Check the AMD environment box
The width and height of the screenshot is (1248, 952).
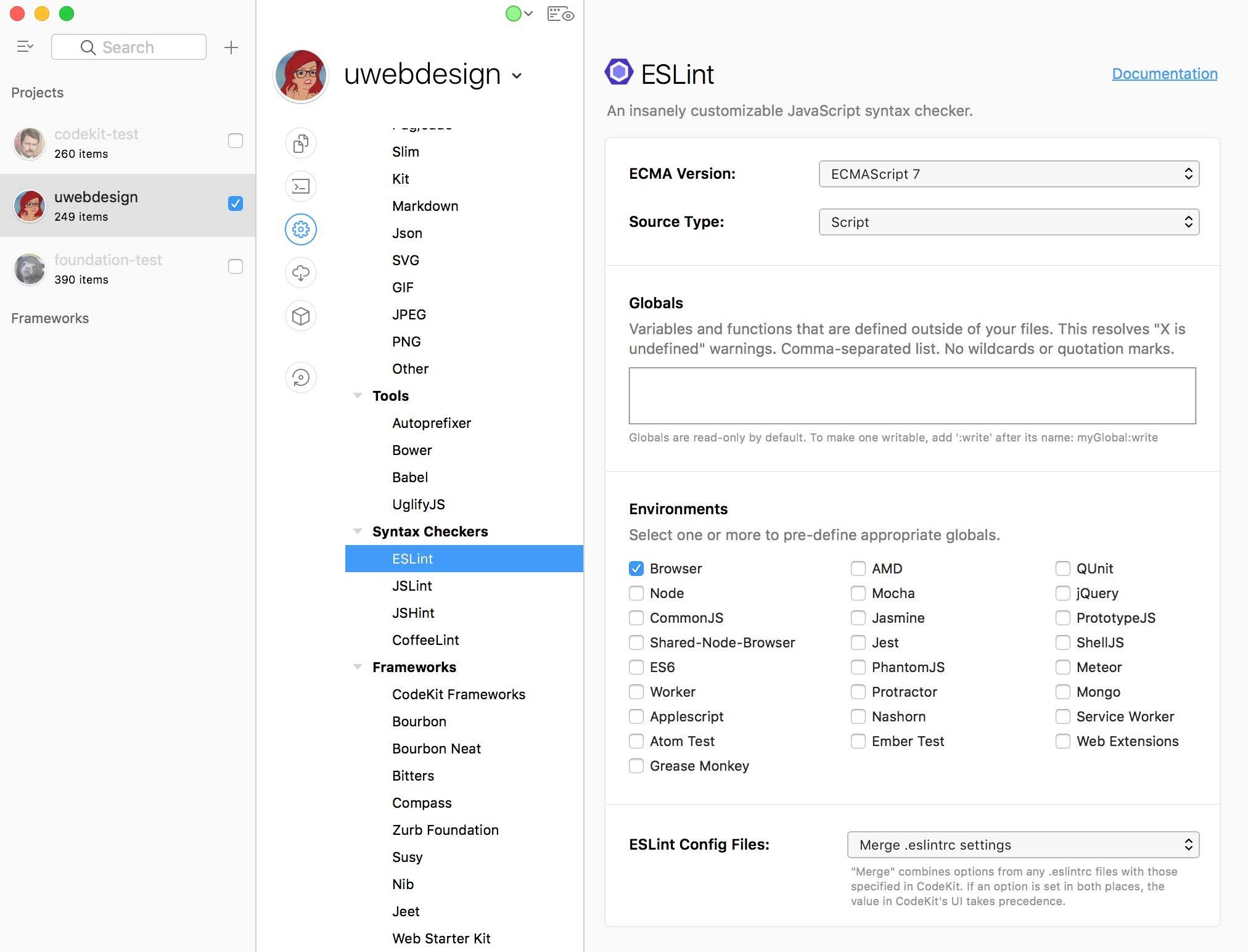click(858, 568)
